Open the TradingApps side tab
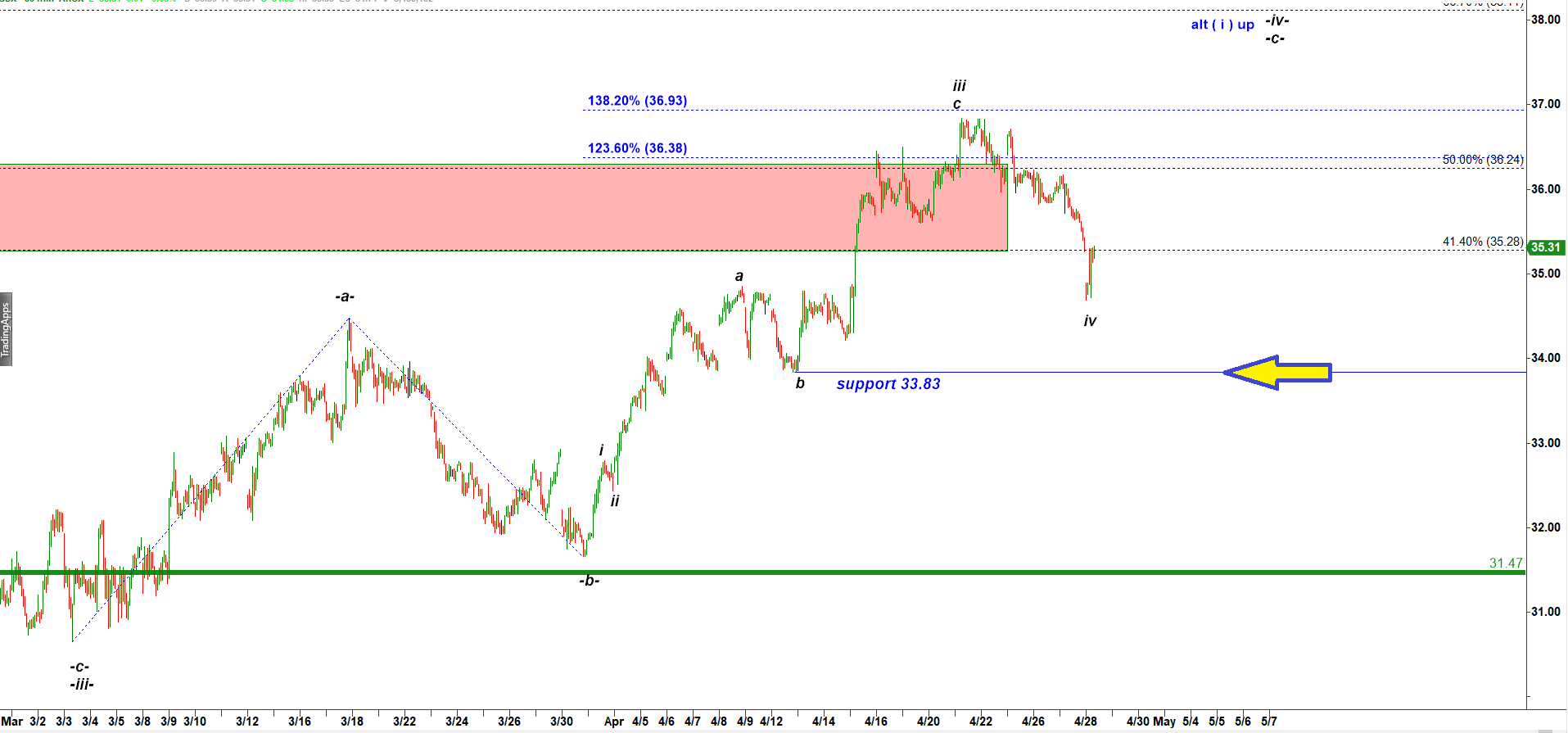1568x733 pixels. click(x=6, y=329)
